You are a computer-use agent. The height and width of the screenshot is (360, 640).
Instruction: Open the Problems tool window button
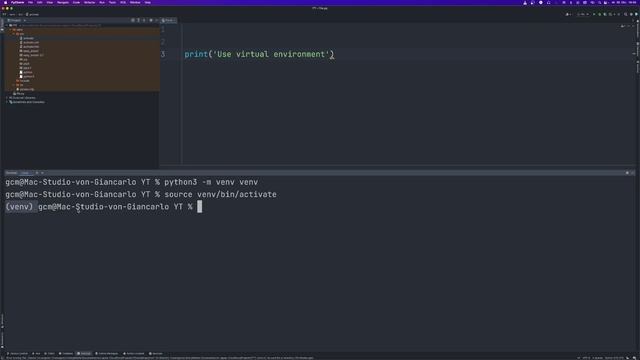point(66,353)
